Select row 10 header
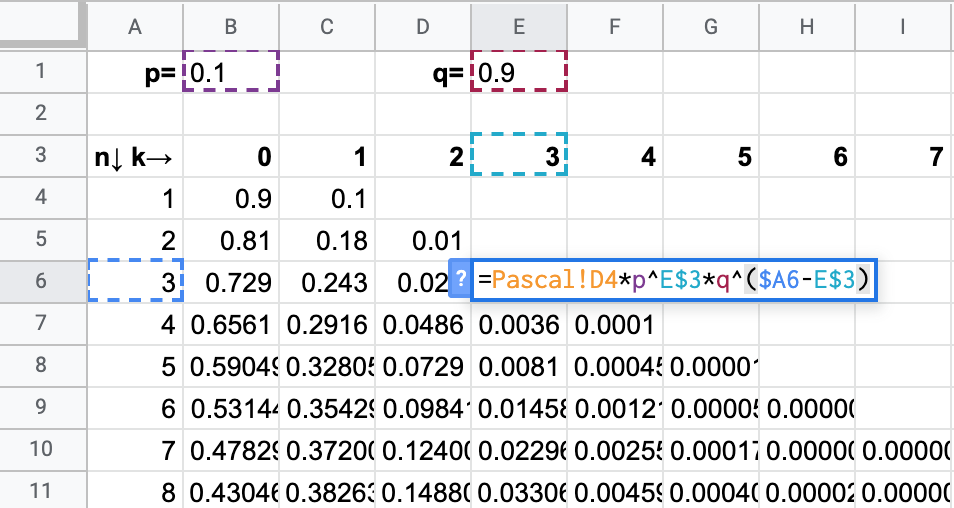 41,449
